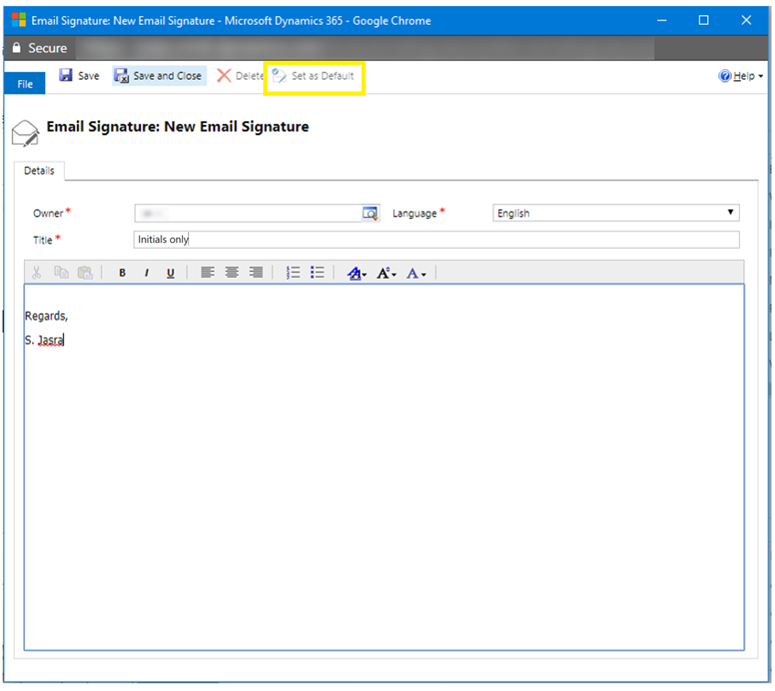Screen dimensions: 775x691
Task: Click inside the signature body editor
Action: (384, 467)
